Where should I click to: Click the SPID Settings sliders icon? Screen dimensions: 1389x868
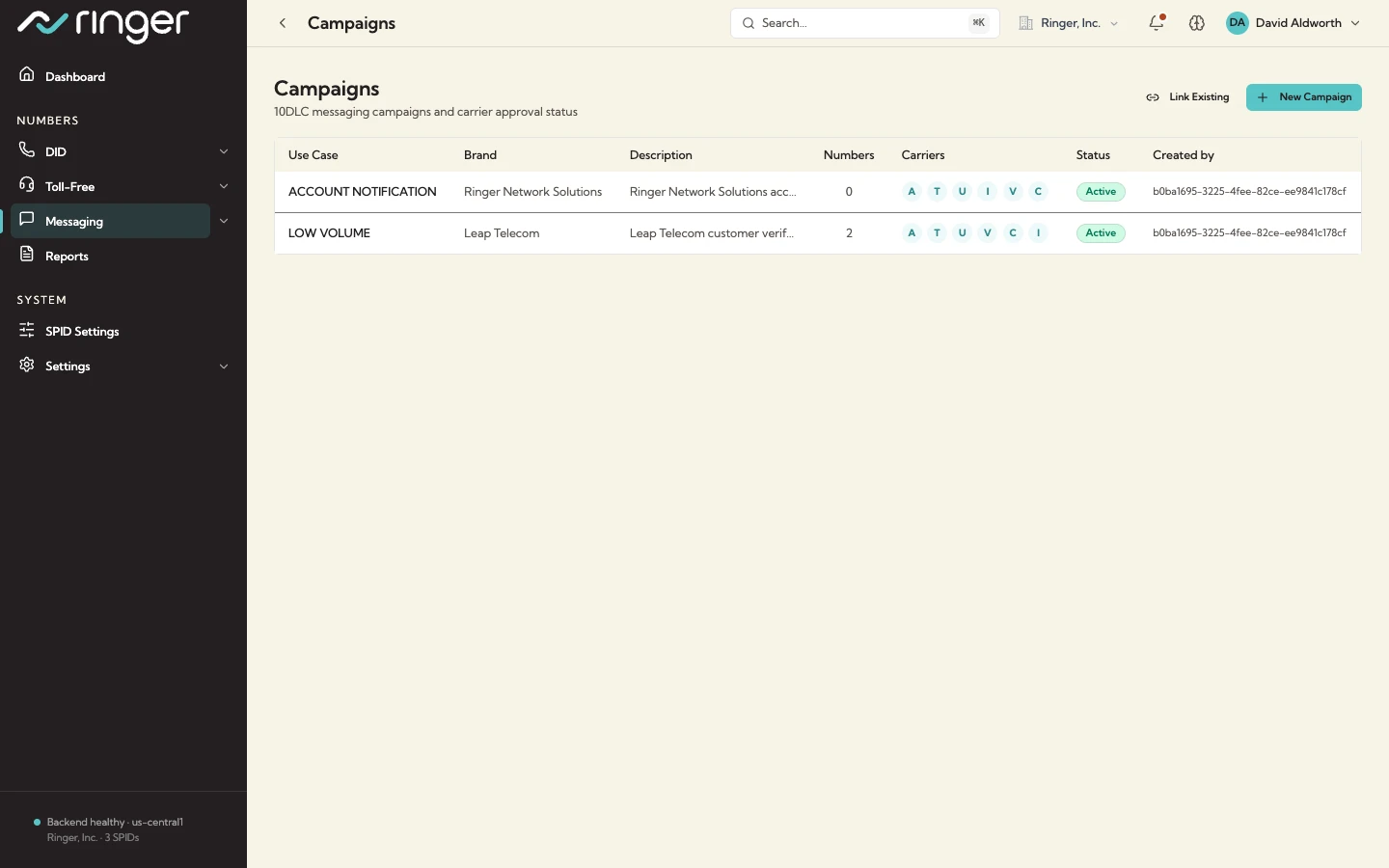tap(27, 329)
